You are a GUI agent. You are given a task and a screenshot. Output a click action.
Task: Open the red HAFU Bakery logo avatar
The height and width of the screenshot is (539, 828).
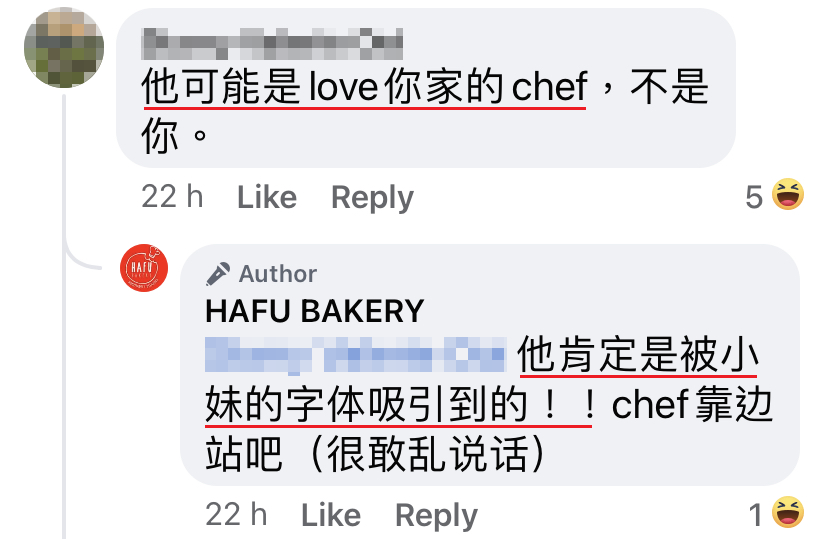pos(144,268)
